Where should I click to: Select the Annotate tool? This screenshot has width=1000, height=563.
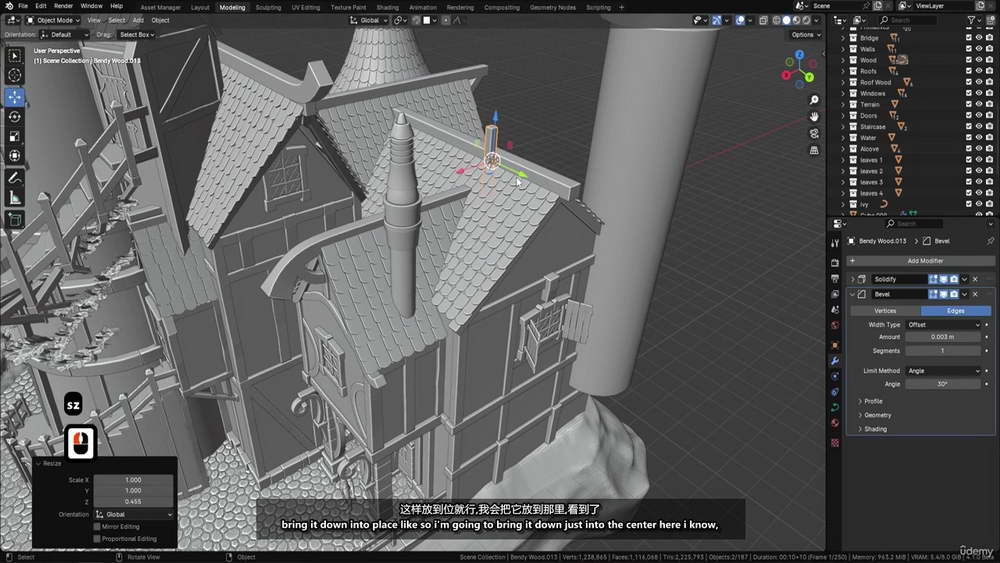point(15,178)
